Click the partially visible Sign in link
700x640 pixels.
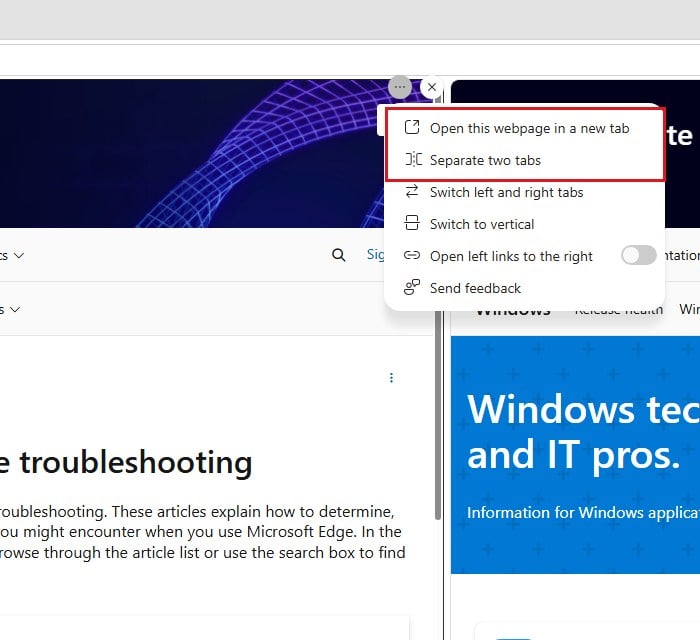375,254
